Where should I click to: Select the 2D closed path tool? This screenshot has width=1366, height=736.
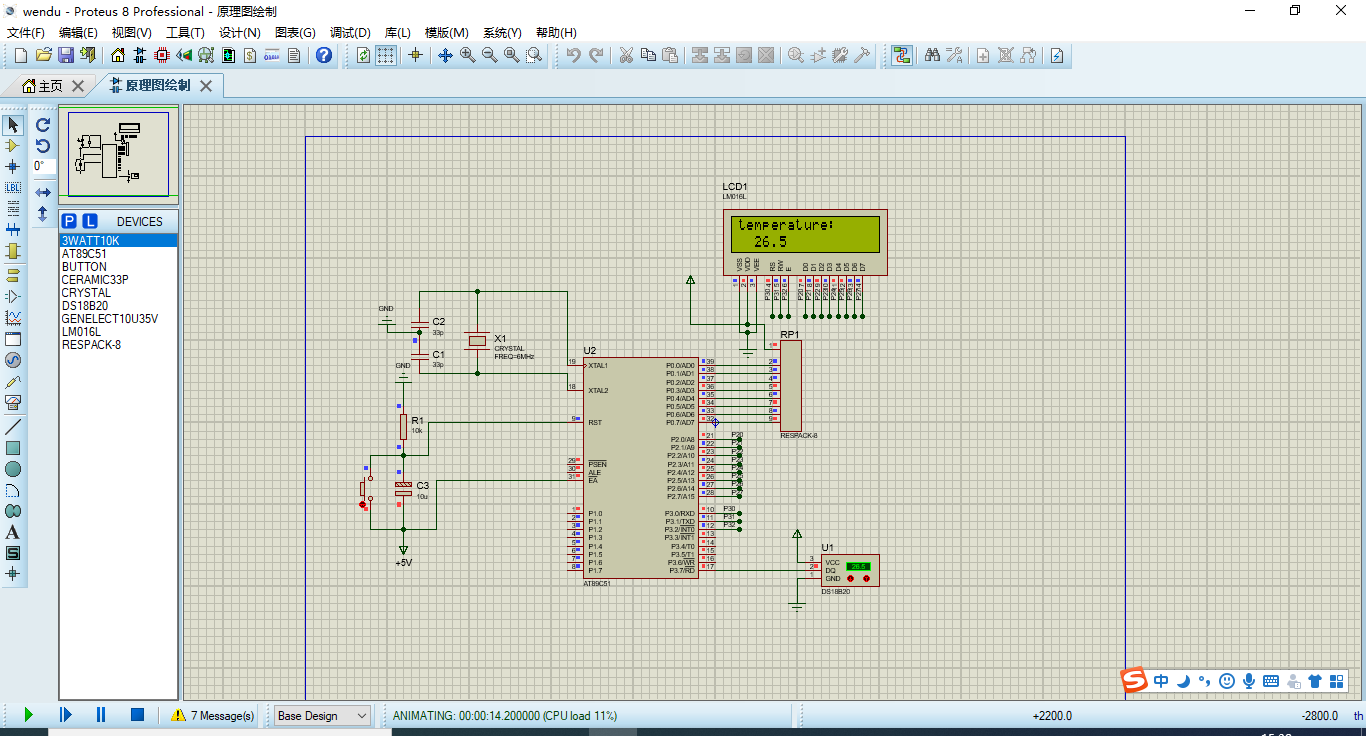pyautogui.click(x=13, y=511)
